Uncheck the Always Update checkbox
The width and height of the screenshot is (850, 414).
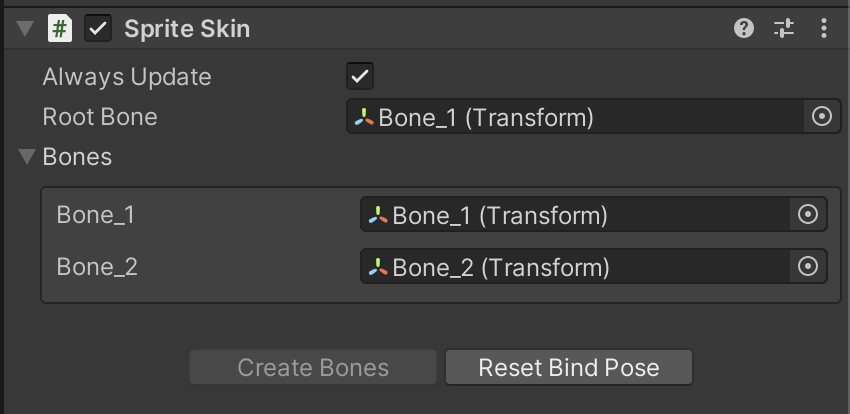point(360,76)
